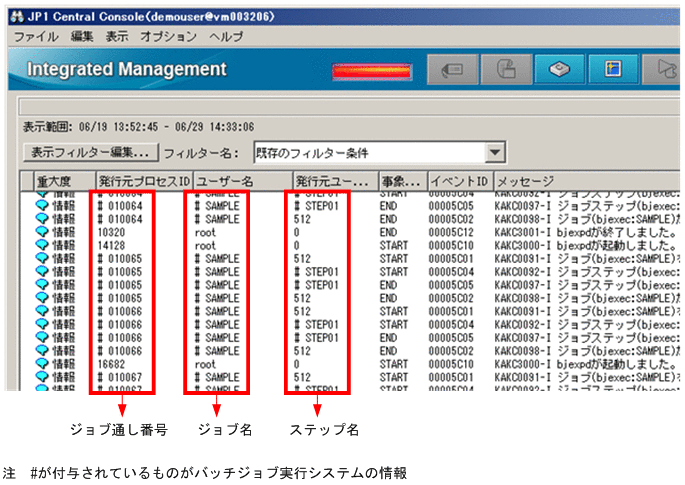Screen dimensions: 685x485
Task: Select the # 010067 cell in START row
Action: 120,377
